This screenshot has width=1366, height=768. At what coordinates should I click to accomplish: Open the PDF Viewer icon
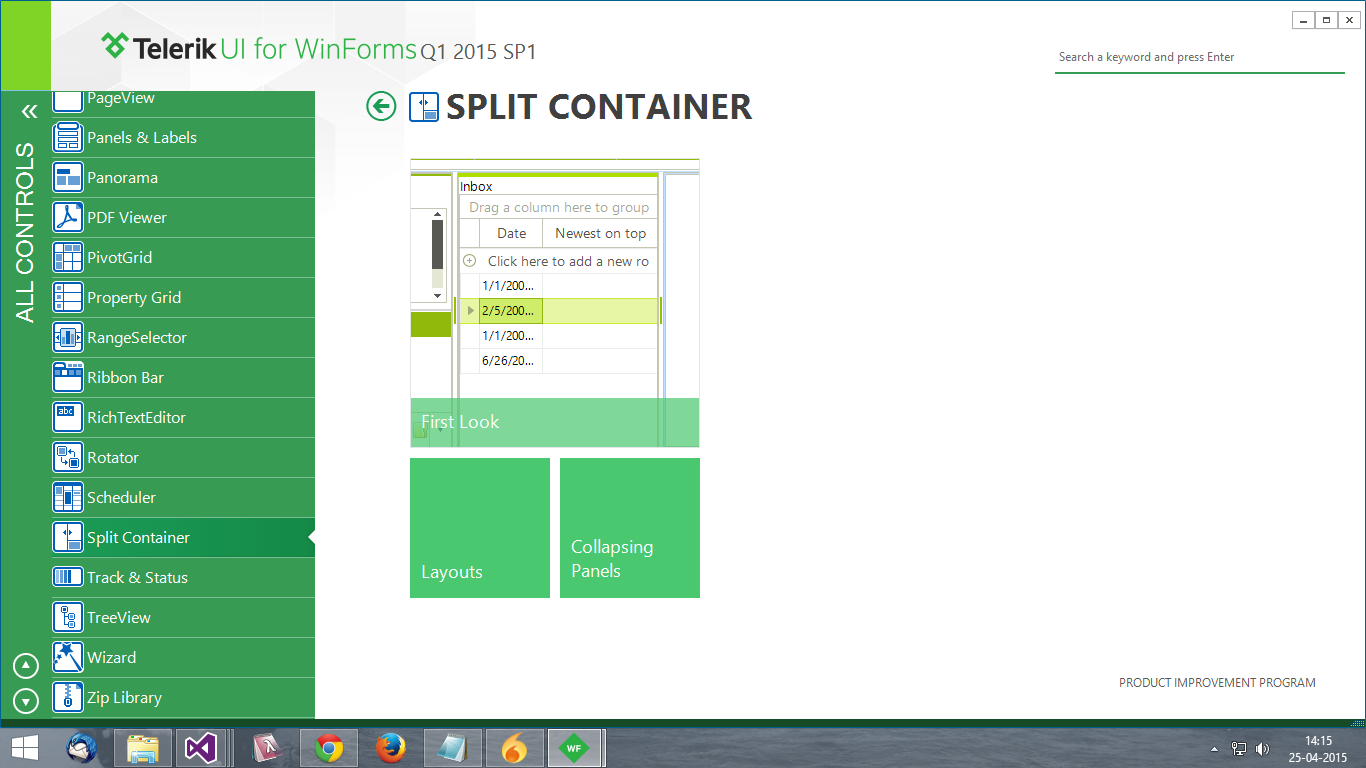(68, 217)
